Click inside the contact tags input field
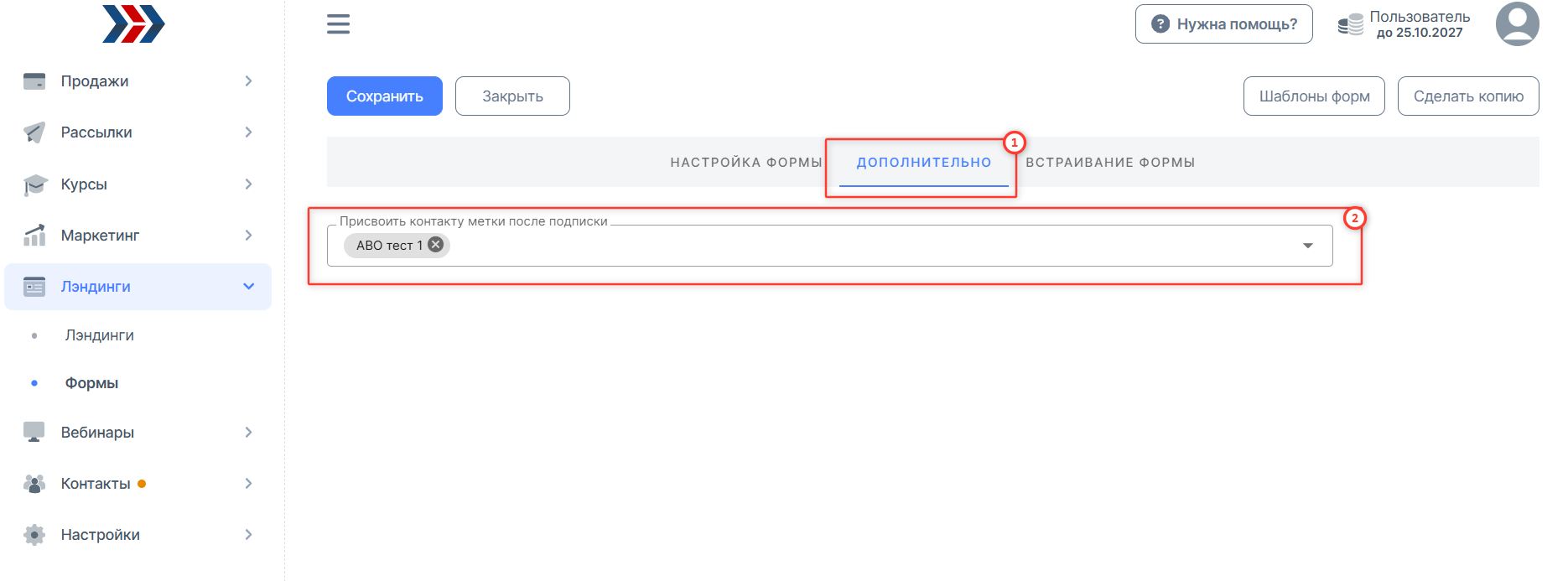Image resolution: width=1568 pixels, height=581 pixels. (829, 246)
